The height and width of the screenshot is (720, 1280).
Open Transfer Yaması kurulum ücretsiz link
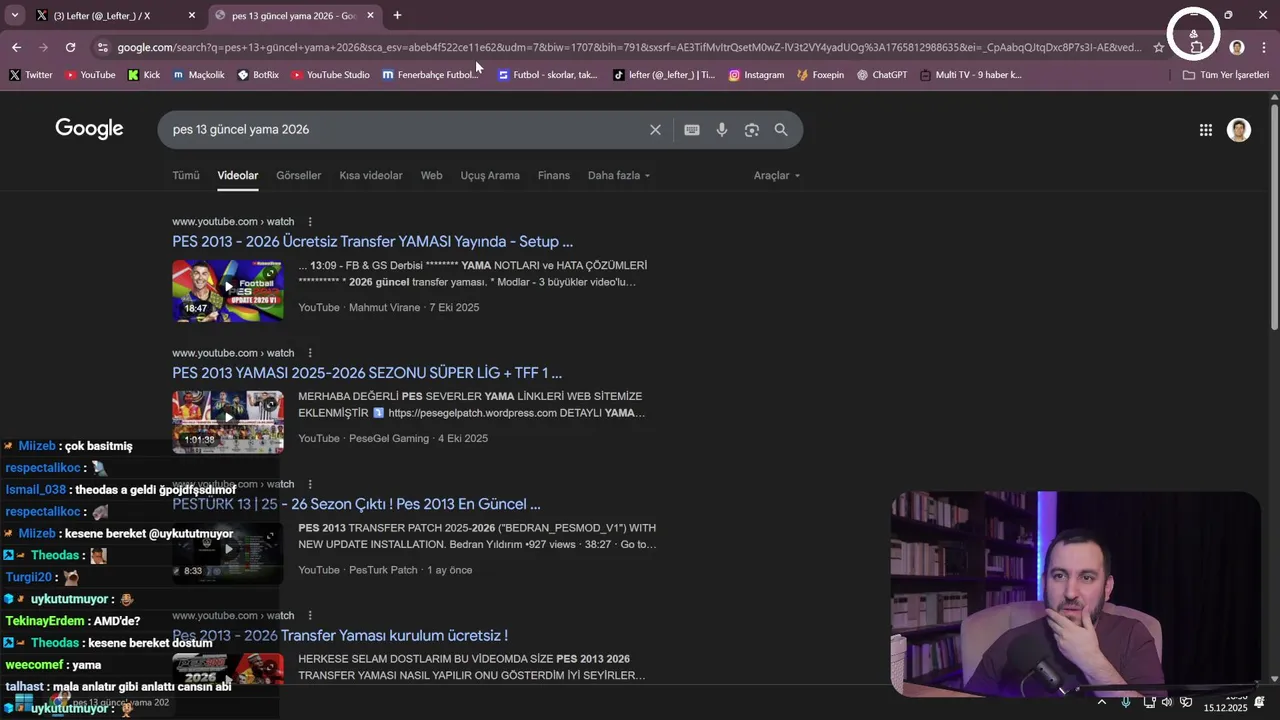click(x=340, y=636)
